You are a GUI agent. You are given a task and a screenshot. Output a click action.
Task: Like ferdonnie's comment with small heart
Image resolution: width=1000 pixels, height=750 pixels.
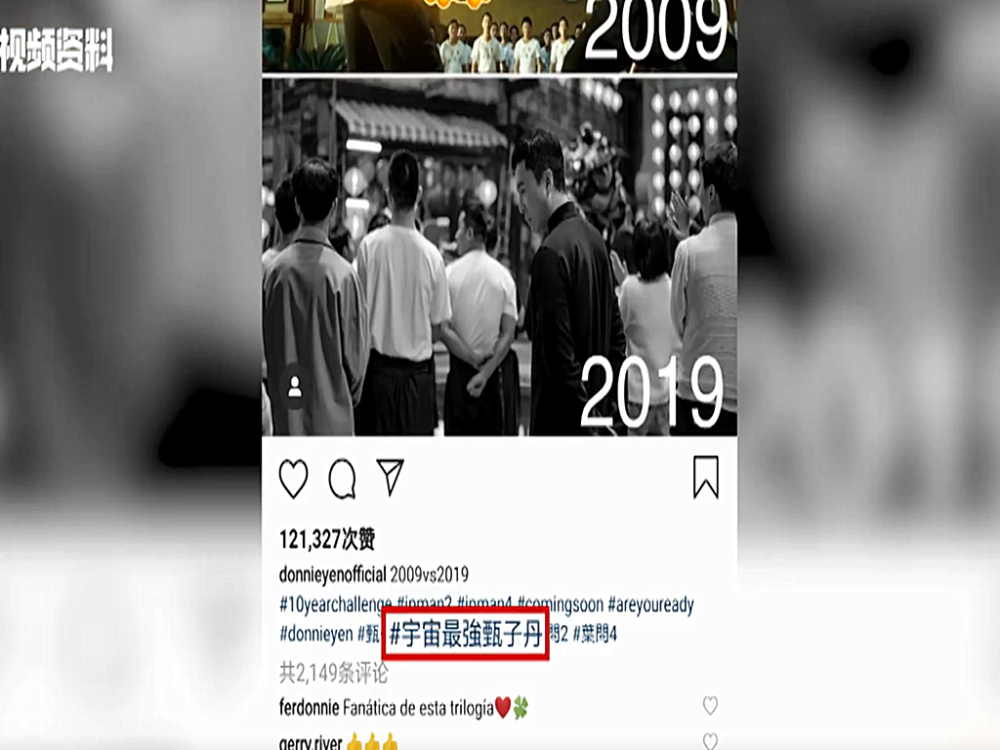710,705
